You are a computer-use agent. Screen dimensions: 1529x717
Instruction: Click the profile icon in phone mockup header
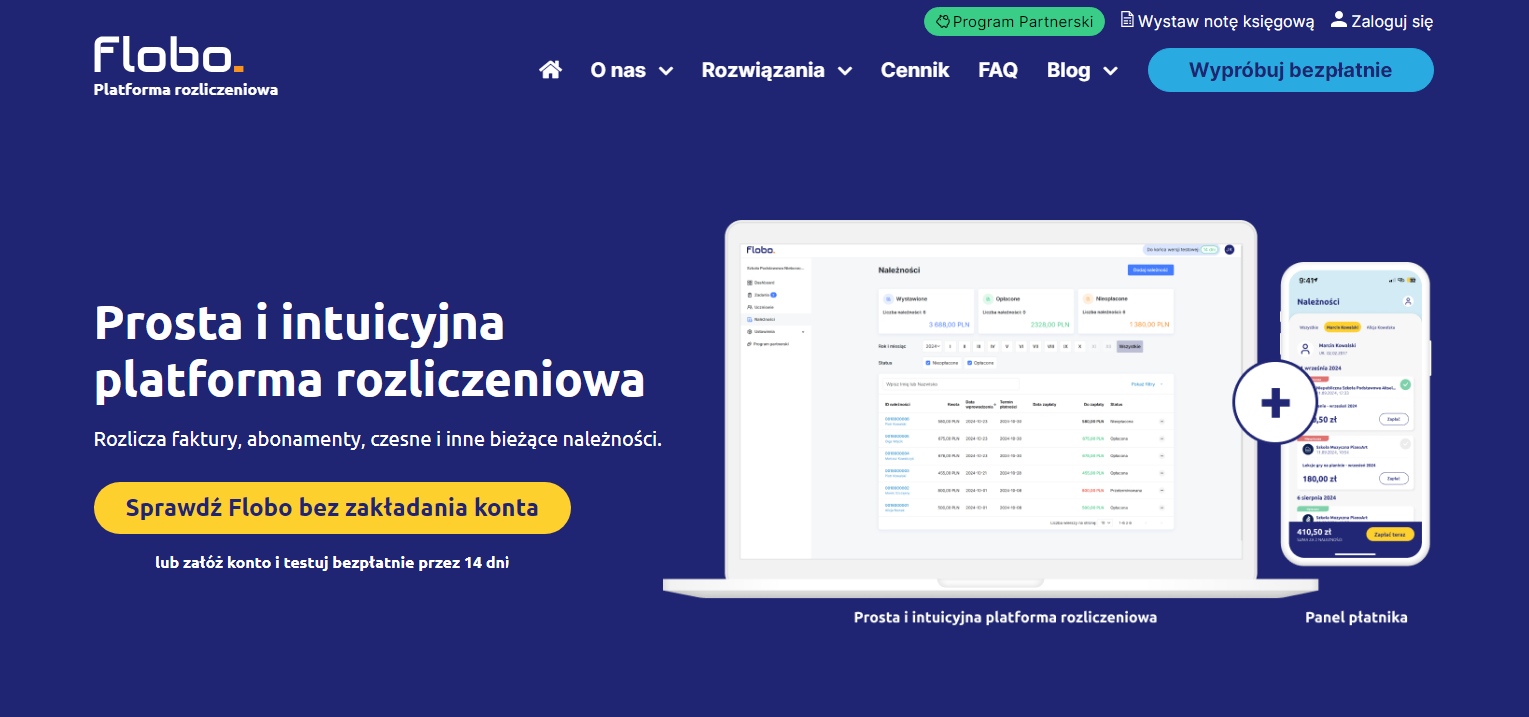pyautogui.click(x=1408, y=301)
